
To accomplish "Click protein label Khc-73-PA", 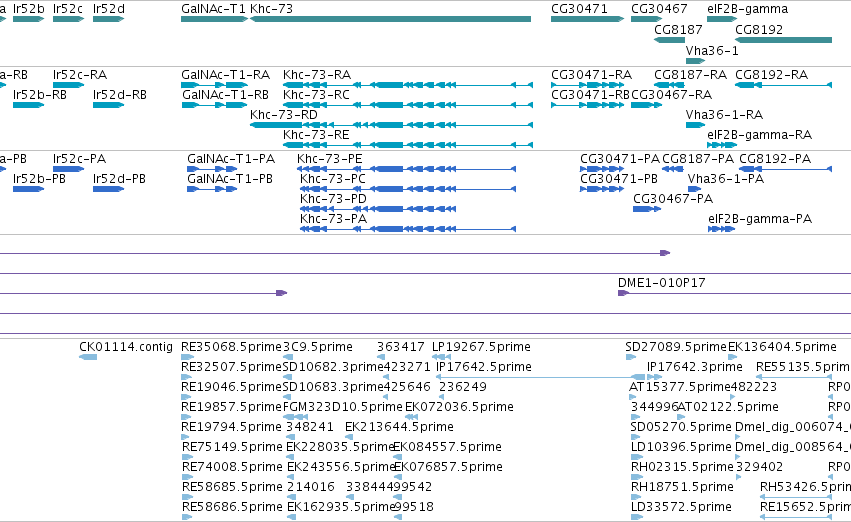I will 333,219.
